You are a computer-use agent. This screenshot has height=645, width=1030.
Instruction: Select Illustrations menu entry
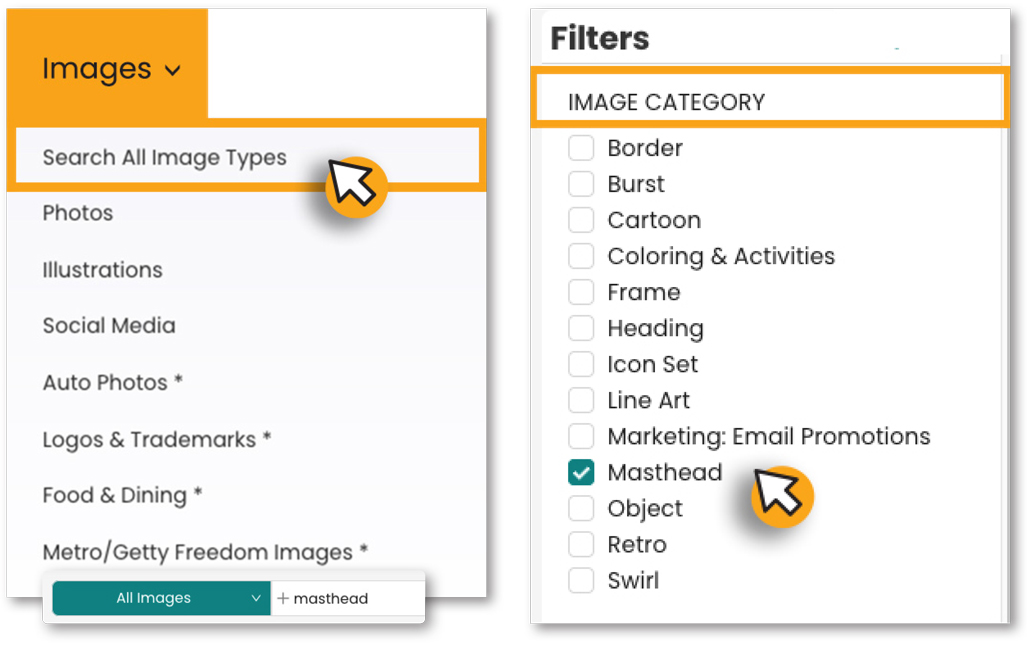102,270
